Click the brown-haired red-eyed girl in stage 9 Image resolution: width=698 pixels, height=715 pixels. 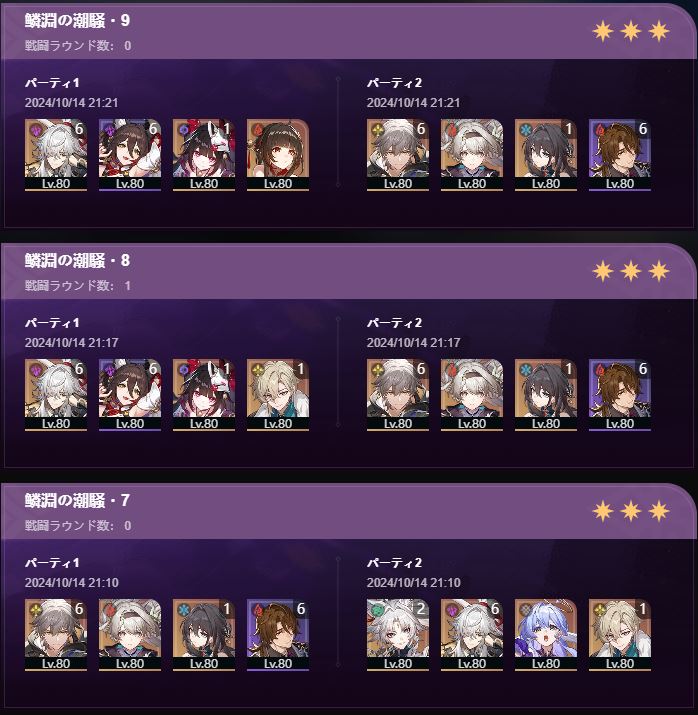click(278, 155)
